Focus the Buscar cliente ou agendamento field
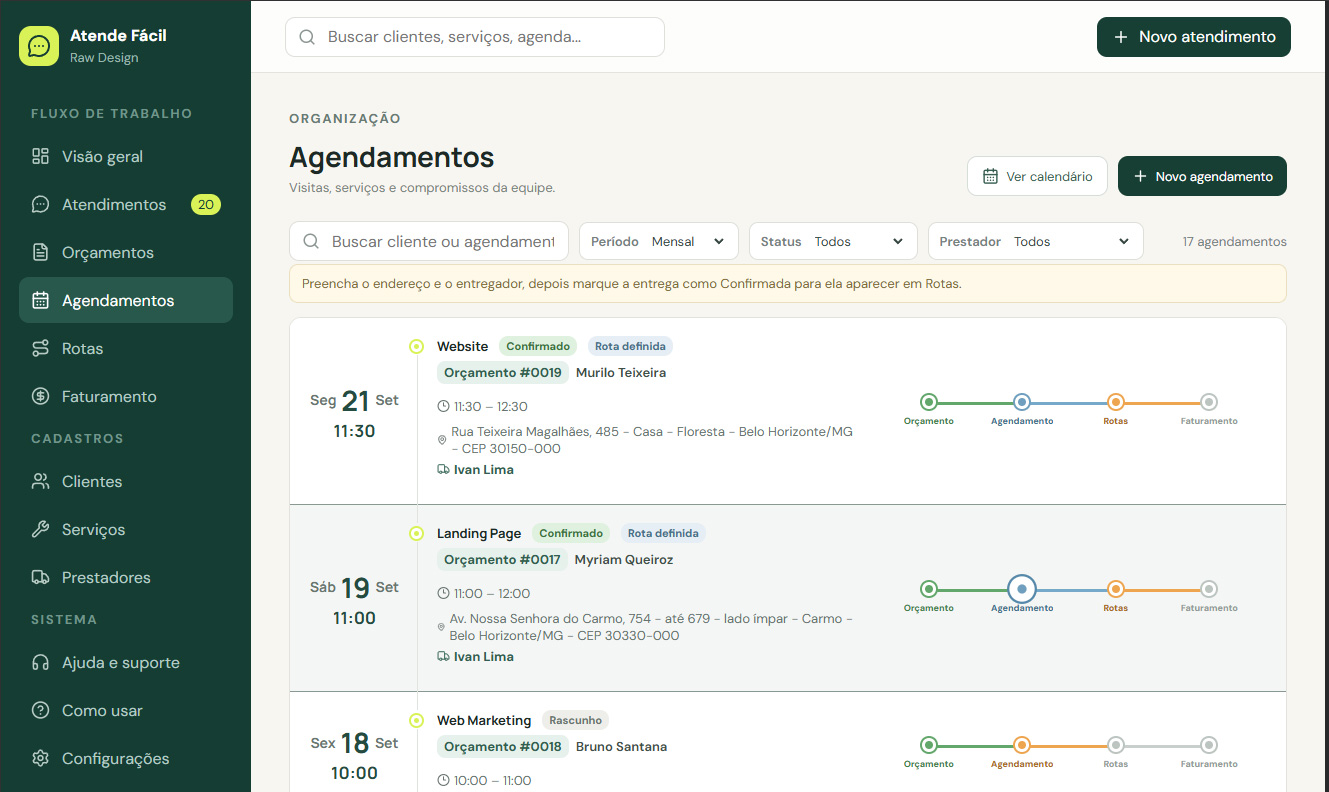The width and height of the screenshot is (1329, 792). tap(429, 241)
